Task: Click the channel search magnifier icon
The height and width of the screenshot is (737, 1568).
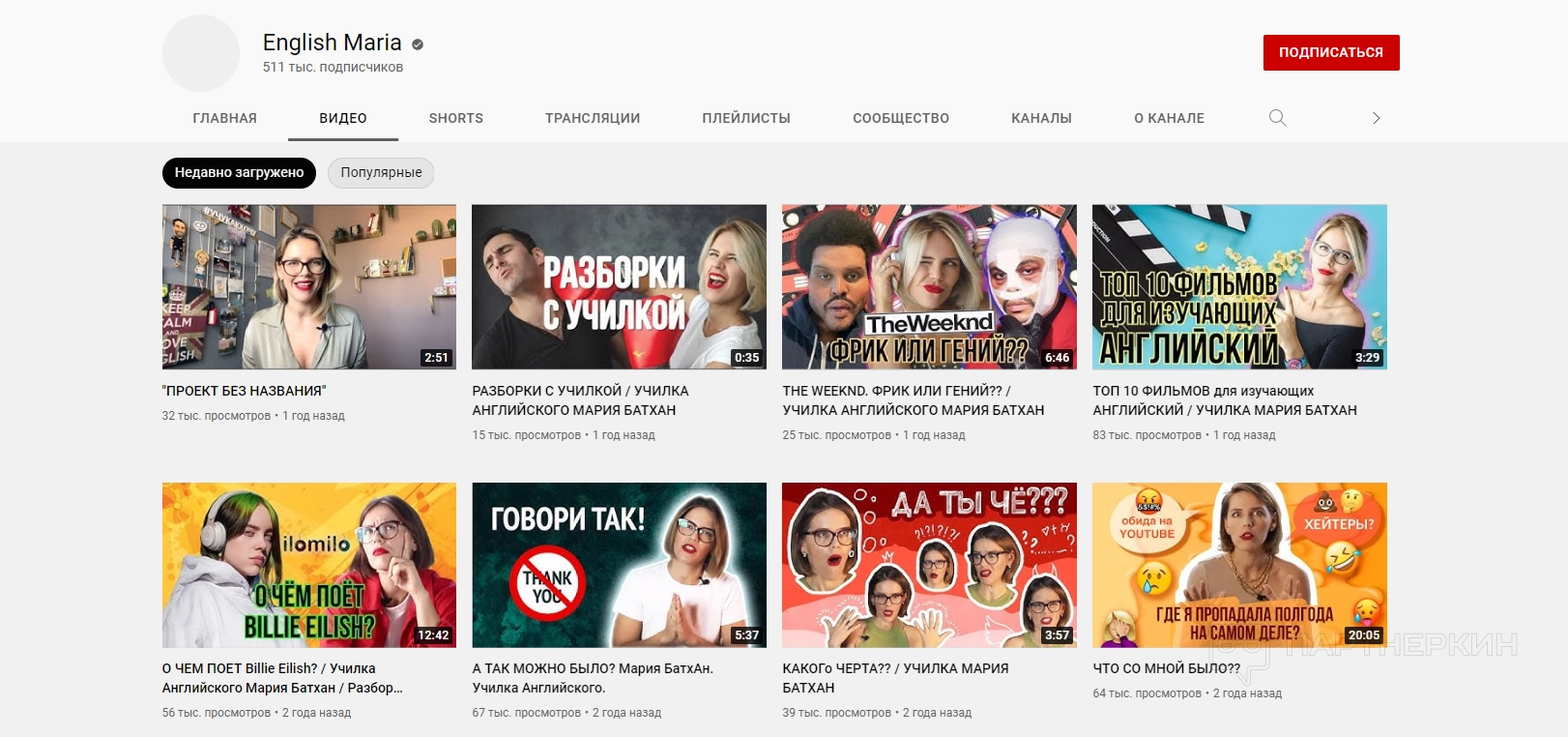Action: click(1277, 118)
